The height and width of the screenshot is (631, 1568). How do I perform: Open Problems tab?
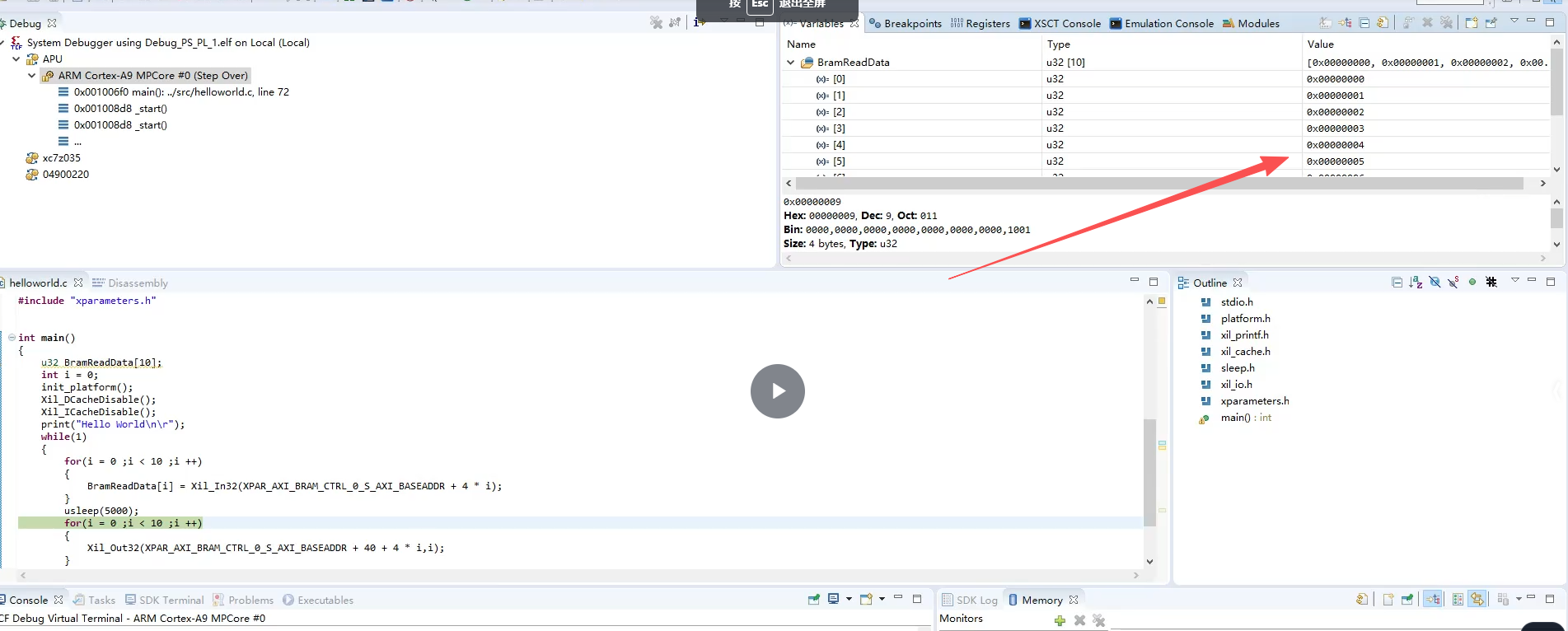243,600
